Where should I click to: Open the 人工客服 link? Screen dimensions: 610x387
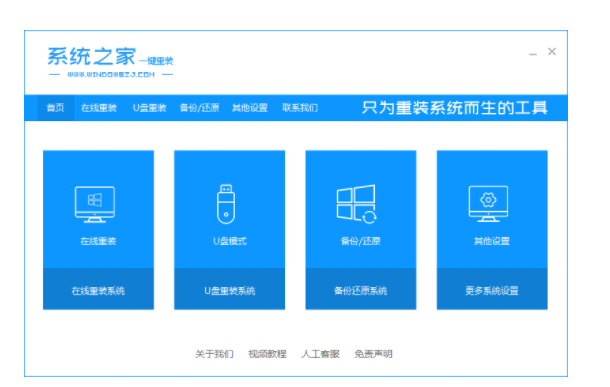320,354
